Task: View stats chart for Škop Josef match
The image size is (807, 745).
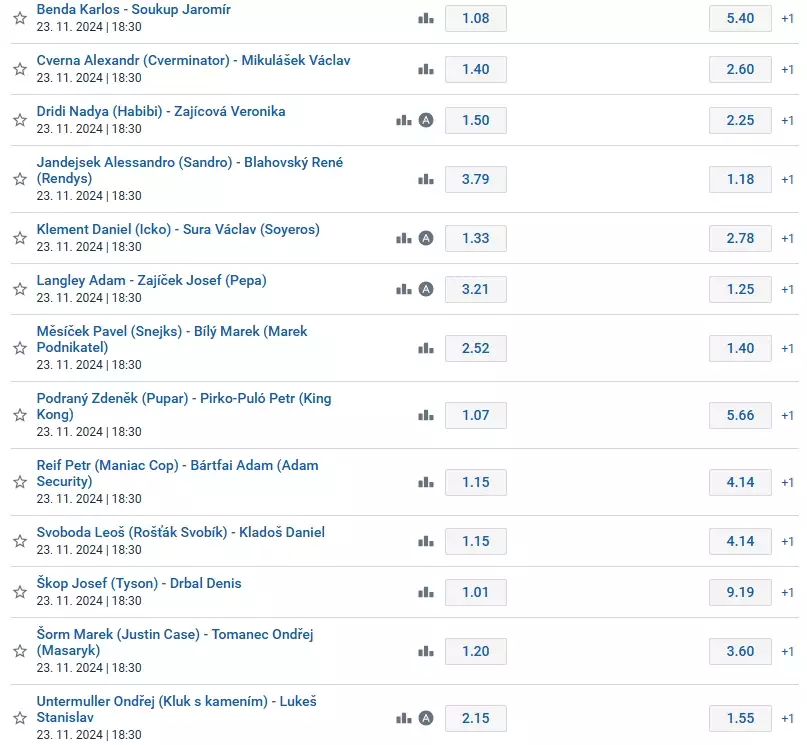Action: point(426,592)
